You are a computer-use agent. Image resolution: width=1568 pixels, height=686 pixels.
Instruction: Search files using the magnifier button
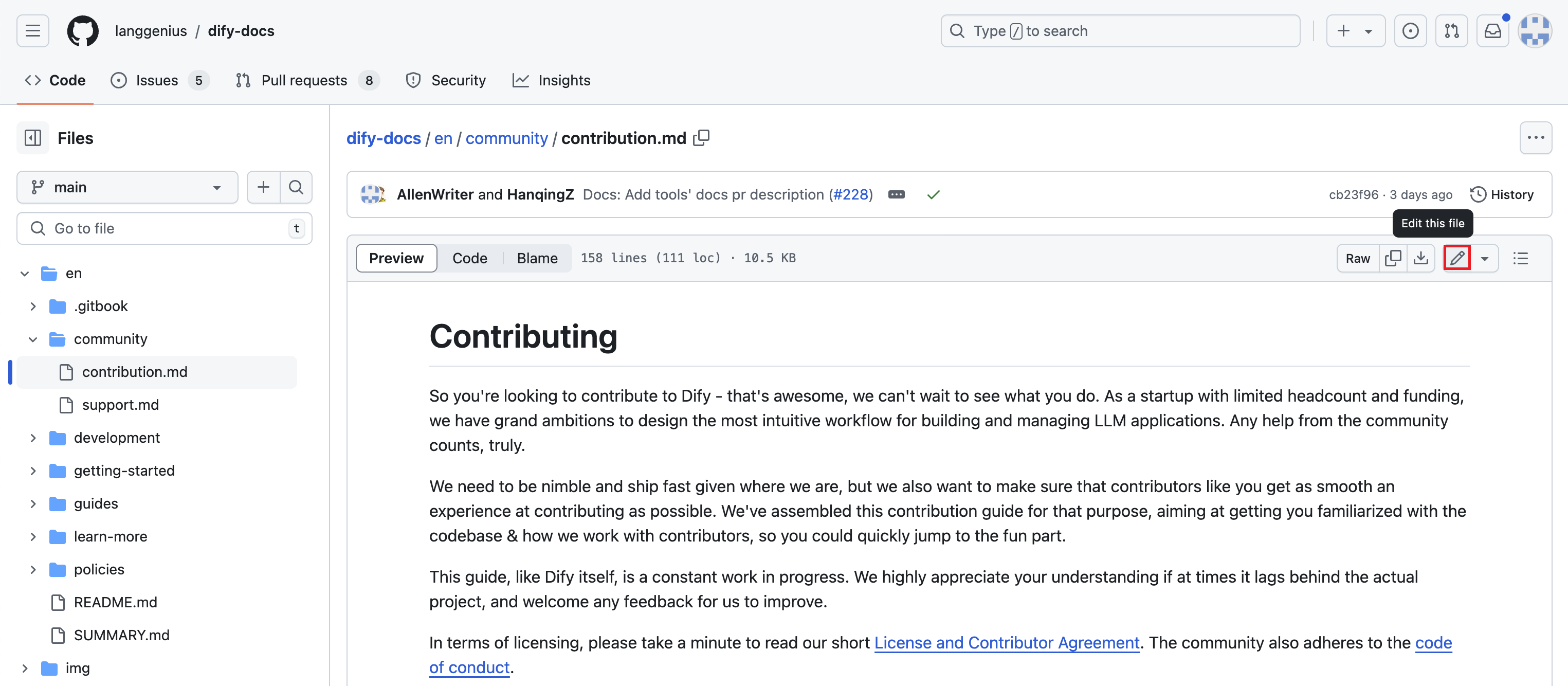click(296, 187)
